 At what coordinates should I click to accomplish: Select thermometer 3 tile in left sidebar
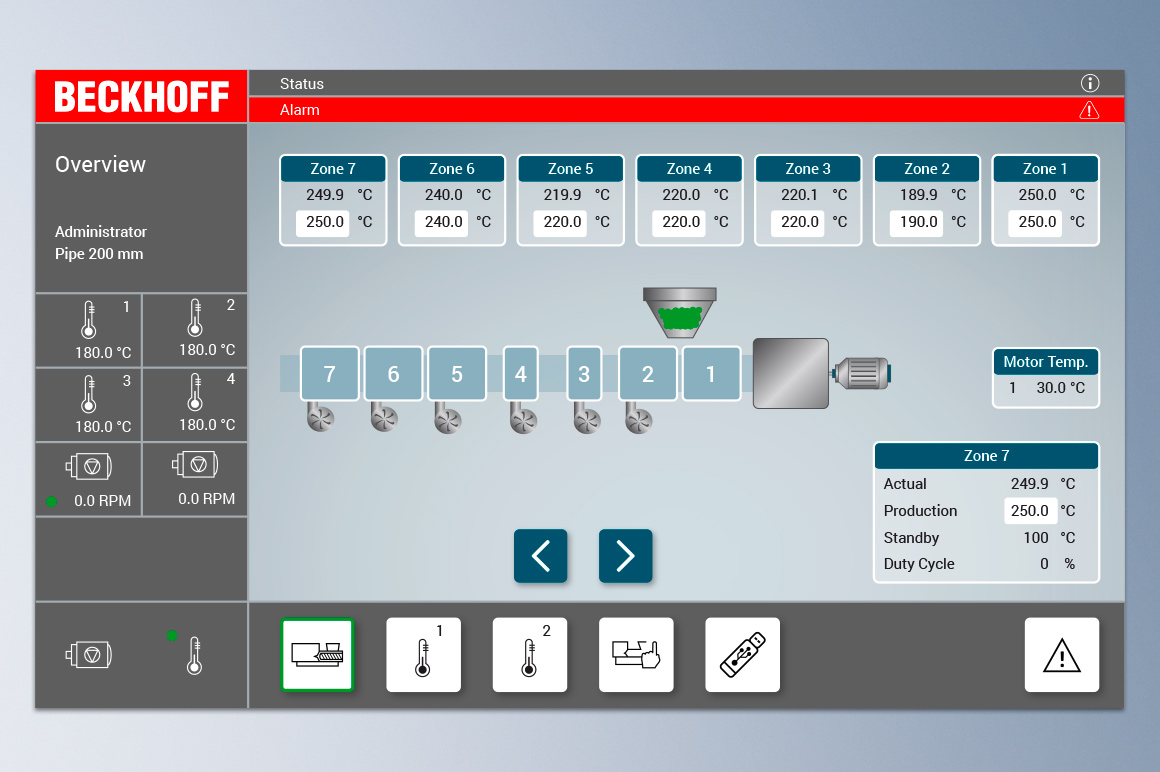pos(89,405)
